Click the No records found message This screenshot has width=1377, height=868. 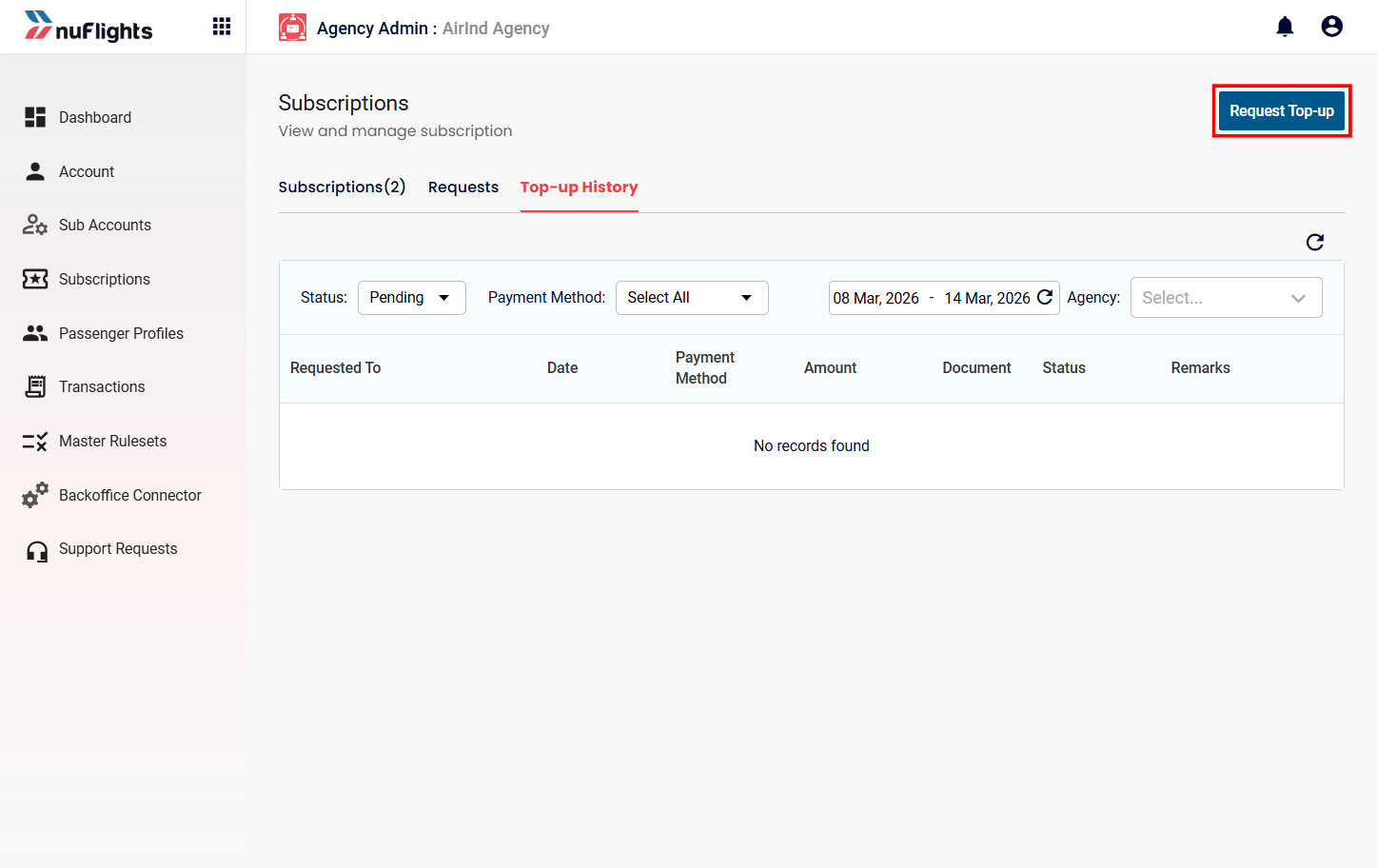pos(812,445)
